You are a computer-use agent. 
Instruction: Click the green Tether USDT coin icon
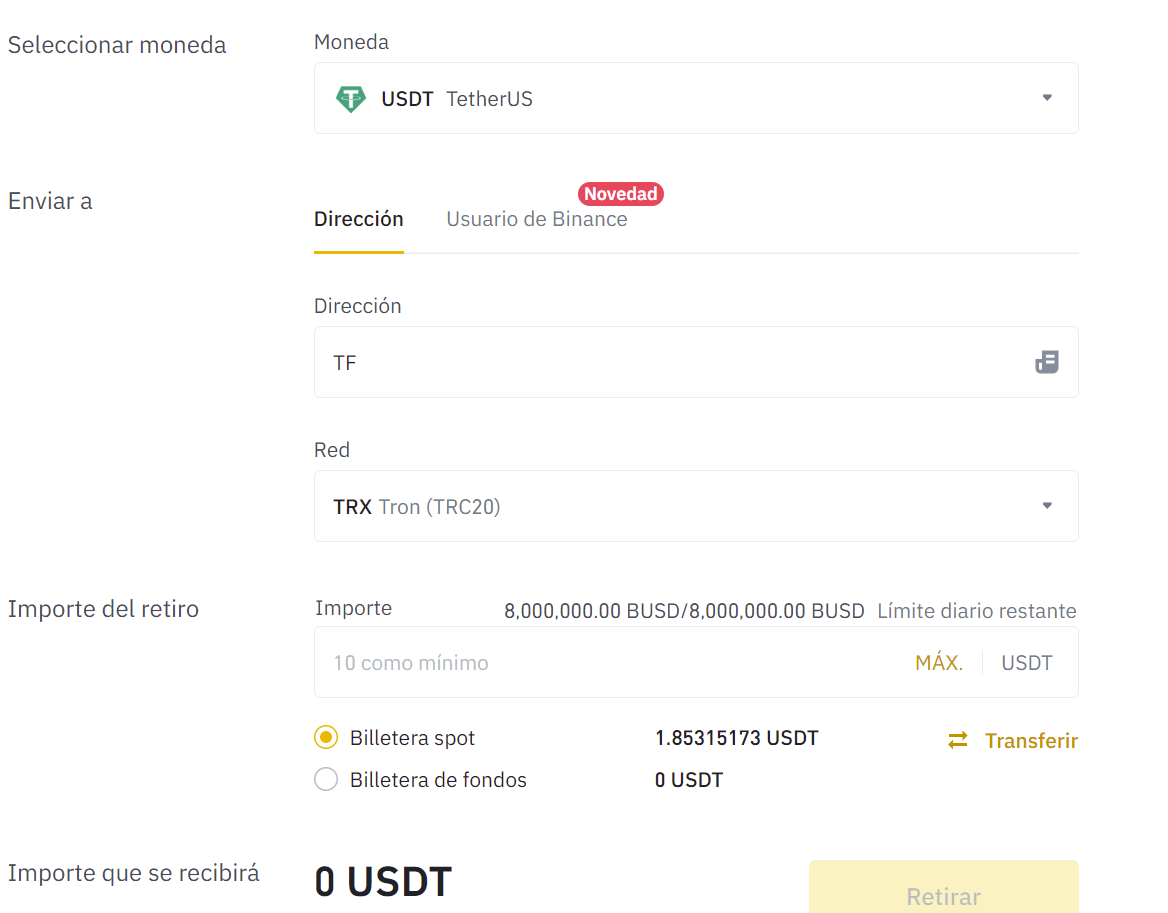(350, 98)
